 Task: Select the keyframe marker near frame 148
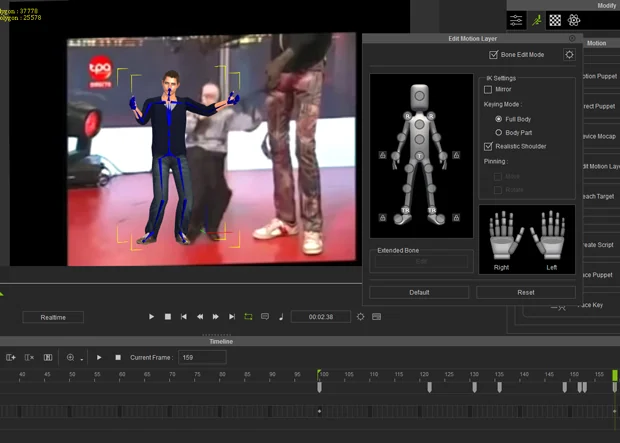(565, 387)
